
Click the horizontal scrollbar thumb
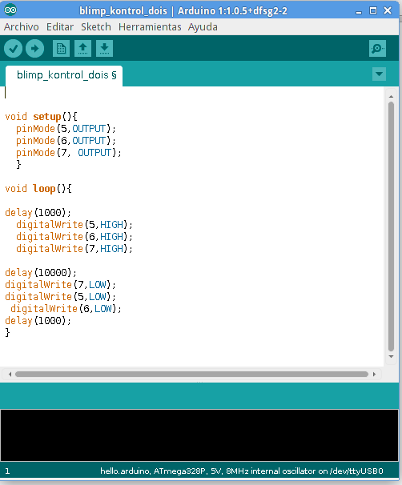192,374
